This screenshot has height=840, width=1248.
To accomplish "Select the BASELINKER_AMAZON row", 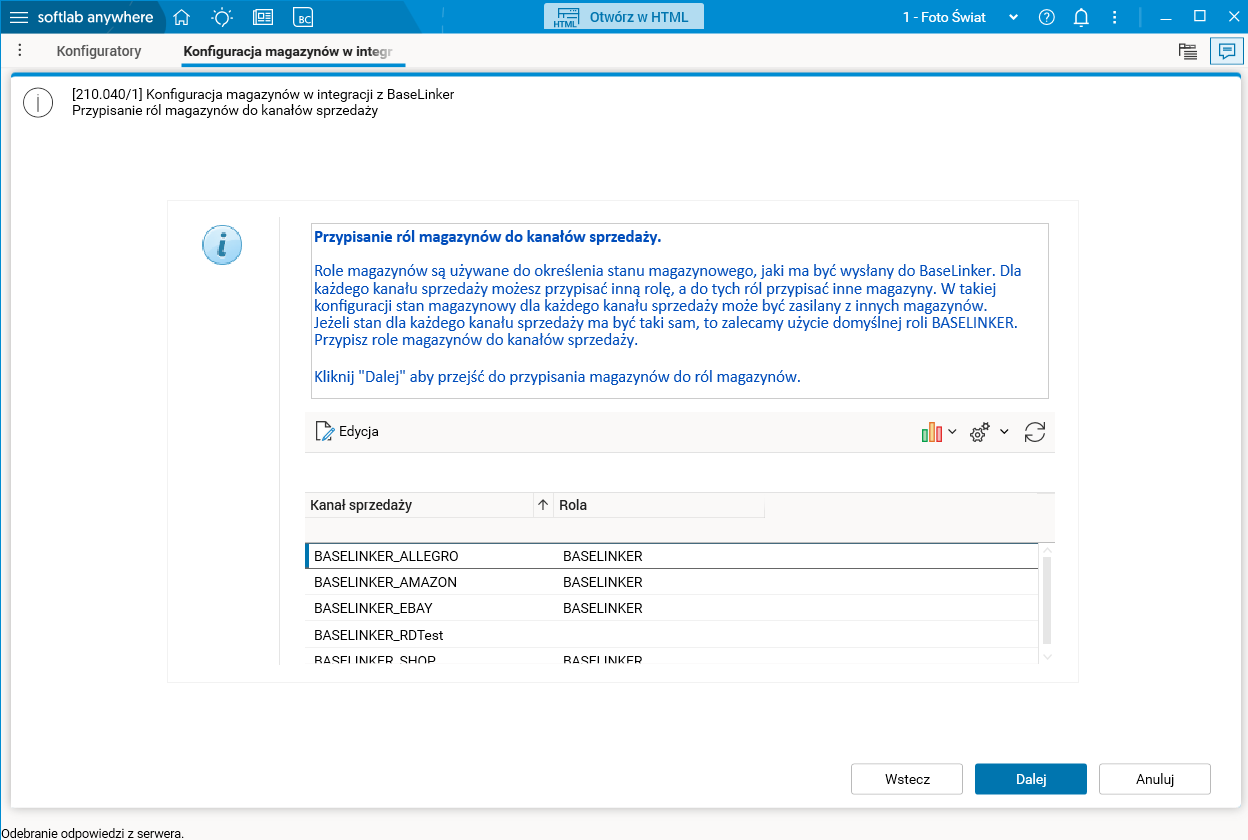I will pos(671,582).
